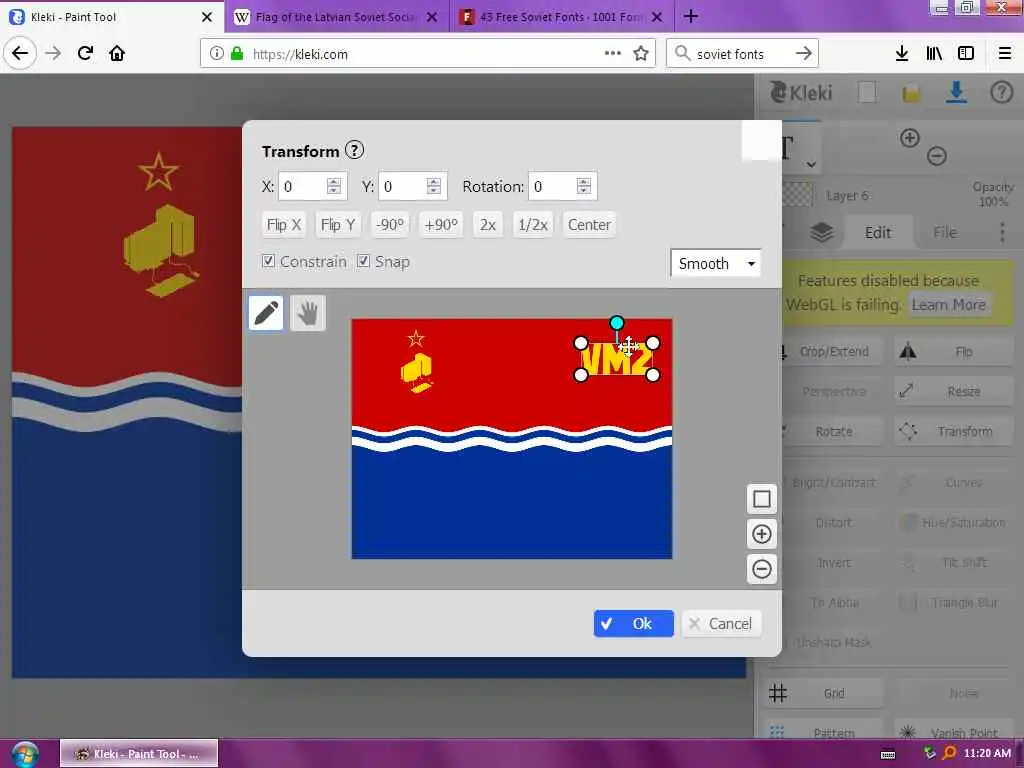Close the Flag of the Latvian Soviet tab
Screen dimensions: 1024x768
click(x=432, y=17)
